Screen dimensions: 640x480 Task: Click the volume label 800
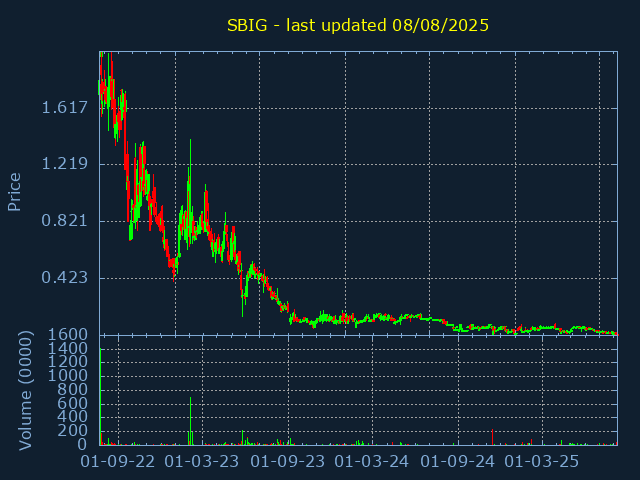tap(72, 389)
